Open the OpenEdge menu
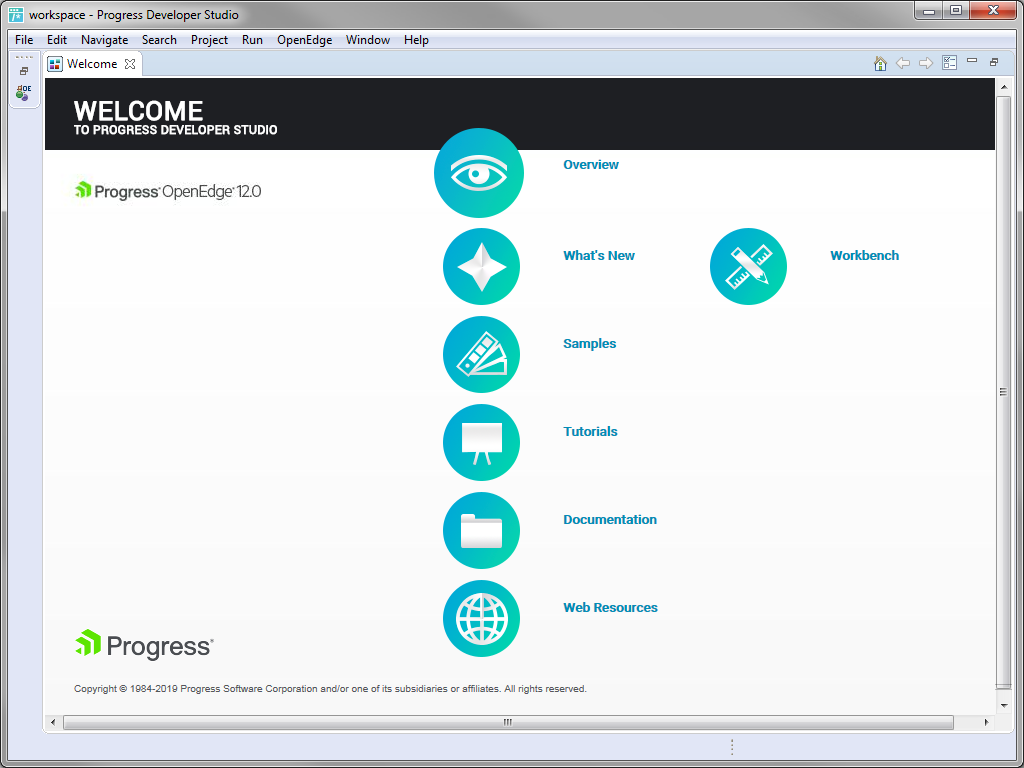 pos(304,40)
